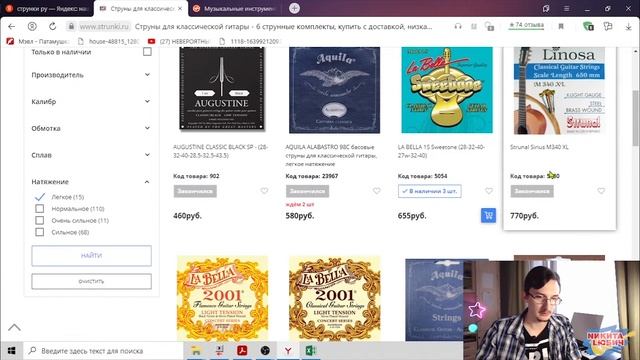The image size is (640, 360).
Task: Open the downloads arrow icon
Action: coord(628,27)
